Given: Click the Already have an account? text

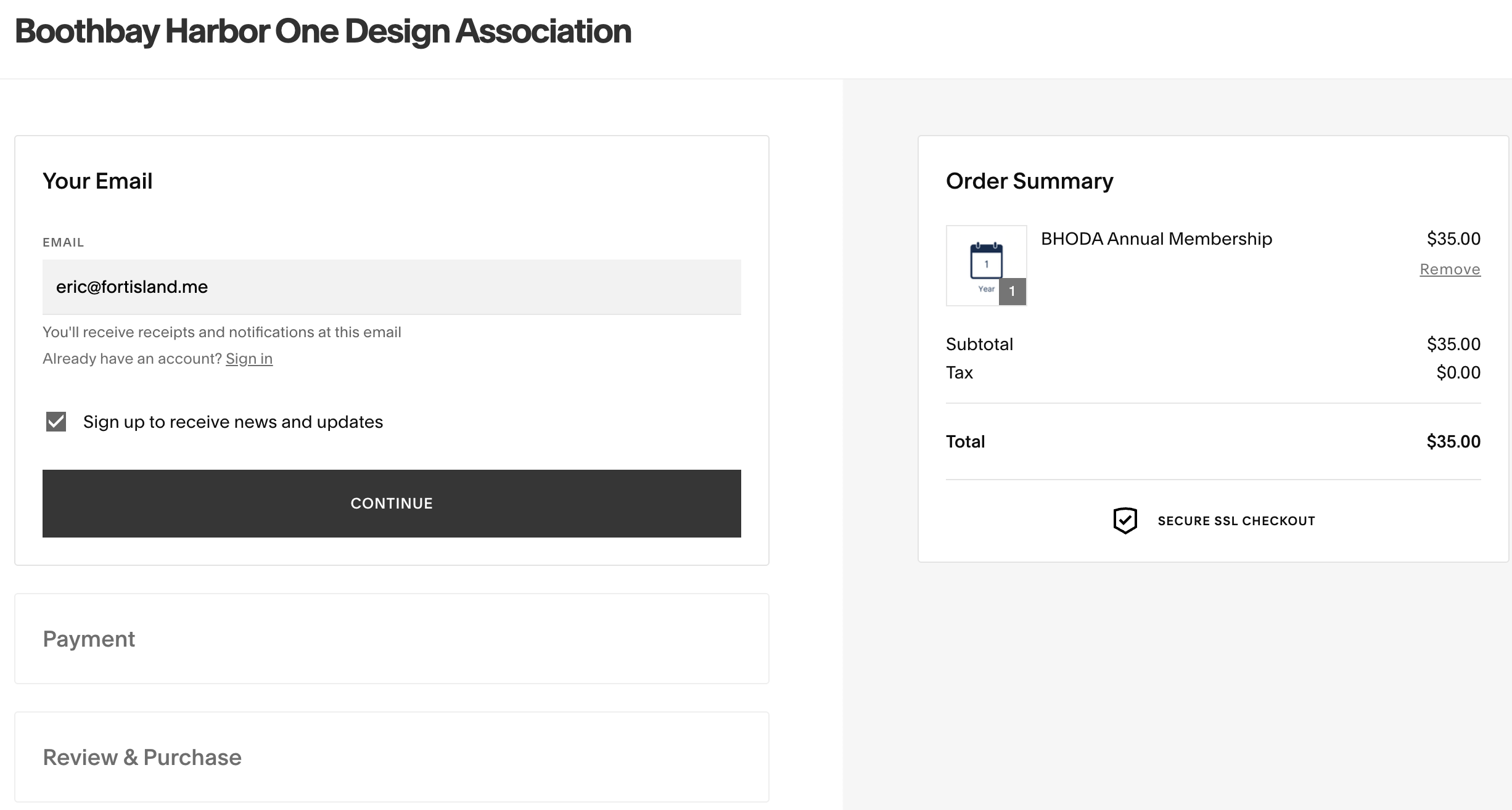Looking at the screenshot, I should click(x=132, y=359).
